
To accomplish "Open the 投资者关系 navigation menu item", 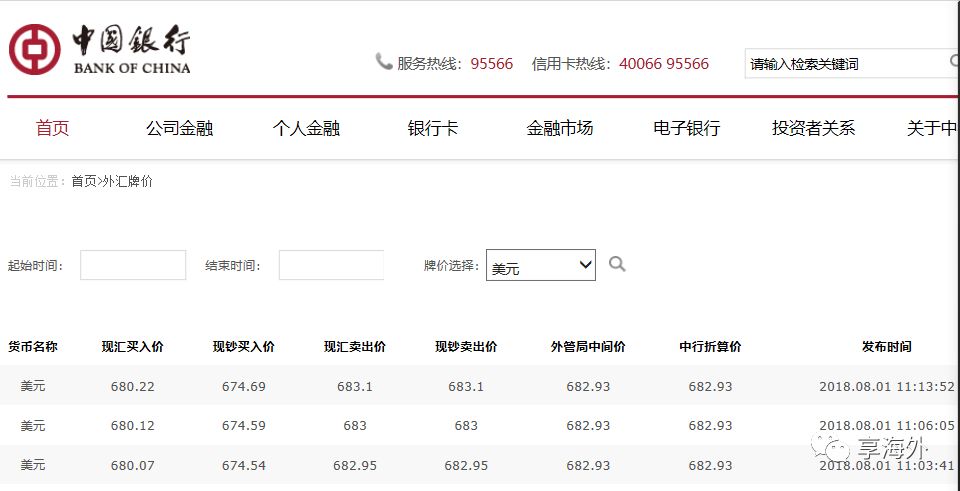I will 813,129.
